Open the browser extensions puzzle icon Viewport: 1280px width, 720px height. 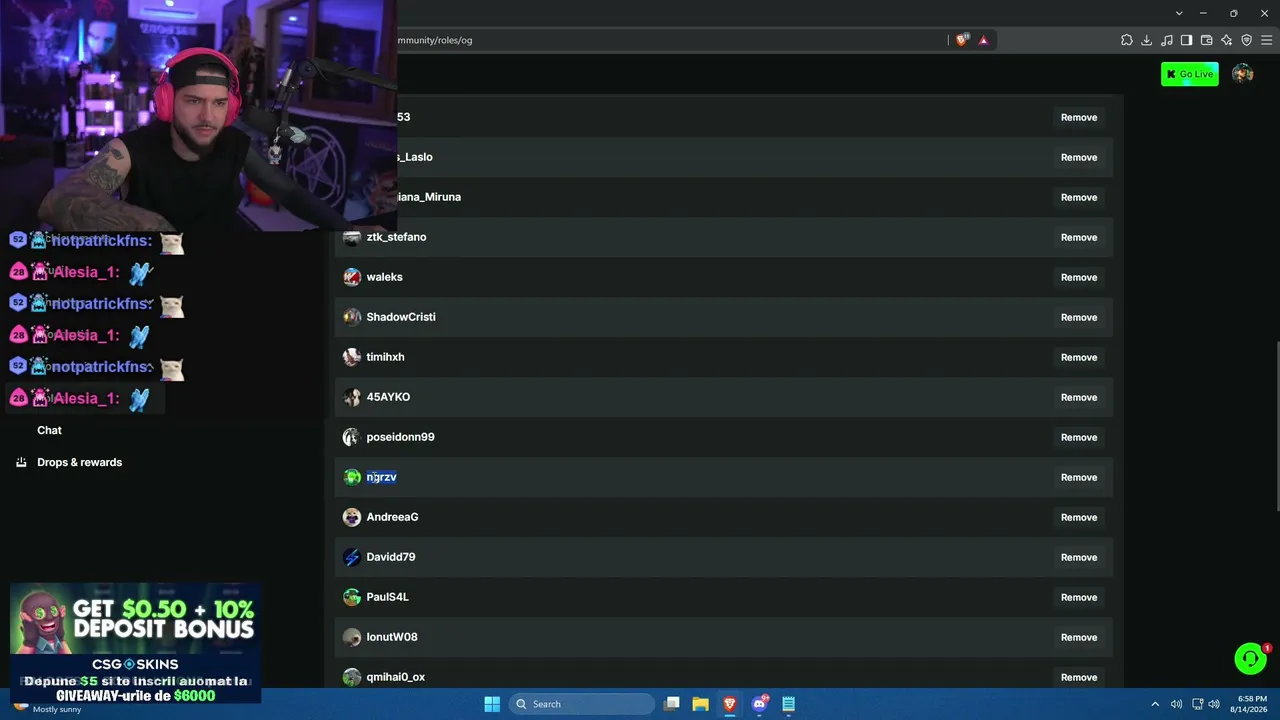coord(1127,40)
